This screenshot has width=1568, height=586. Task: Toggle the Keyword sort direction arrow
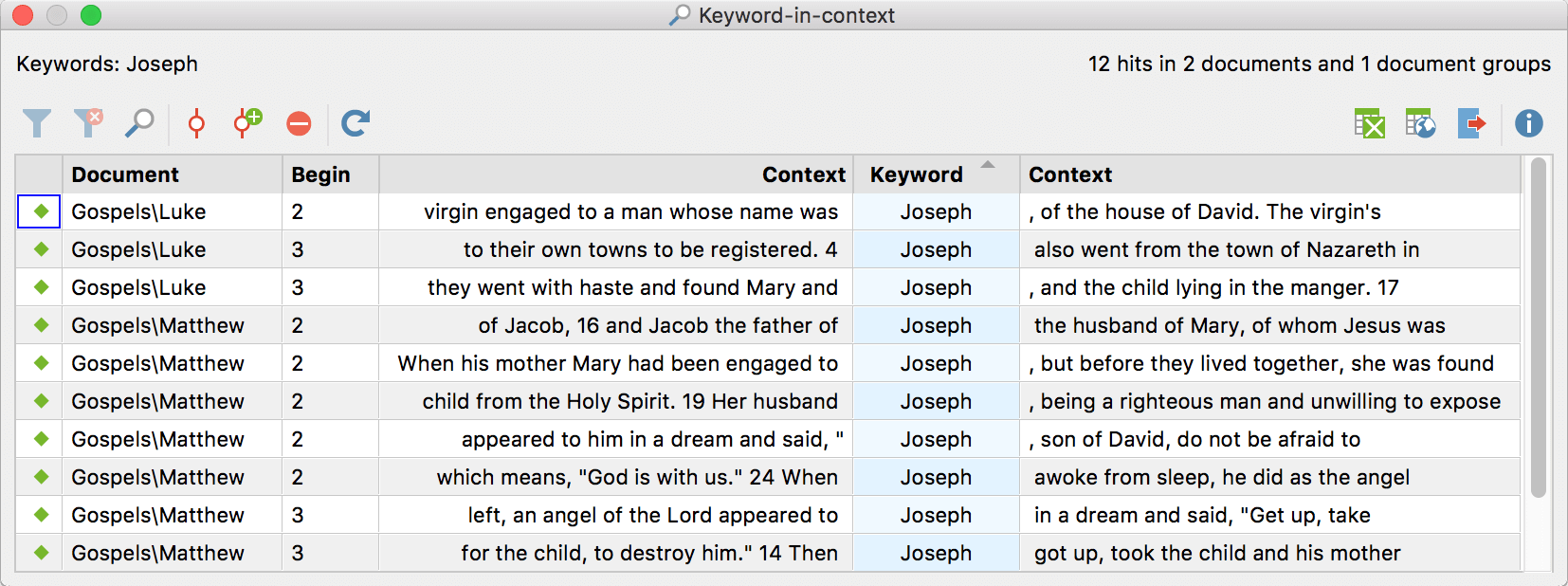click(988, 165)
